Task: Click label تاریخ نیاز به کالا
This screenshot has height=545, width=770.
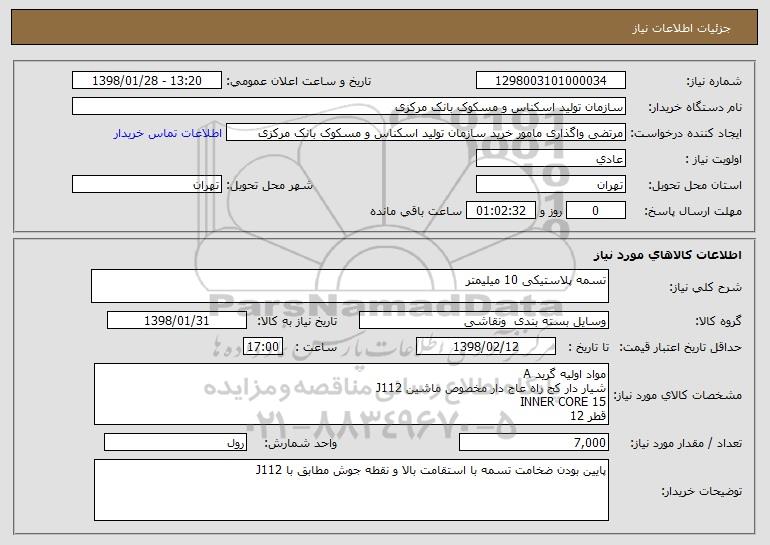Action: [297, 321]
